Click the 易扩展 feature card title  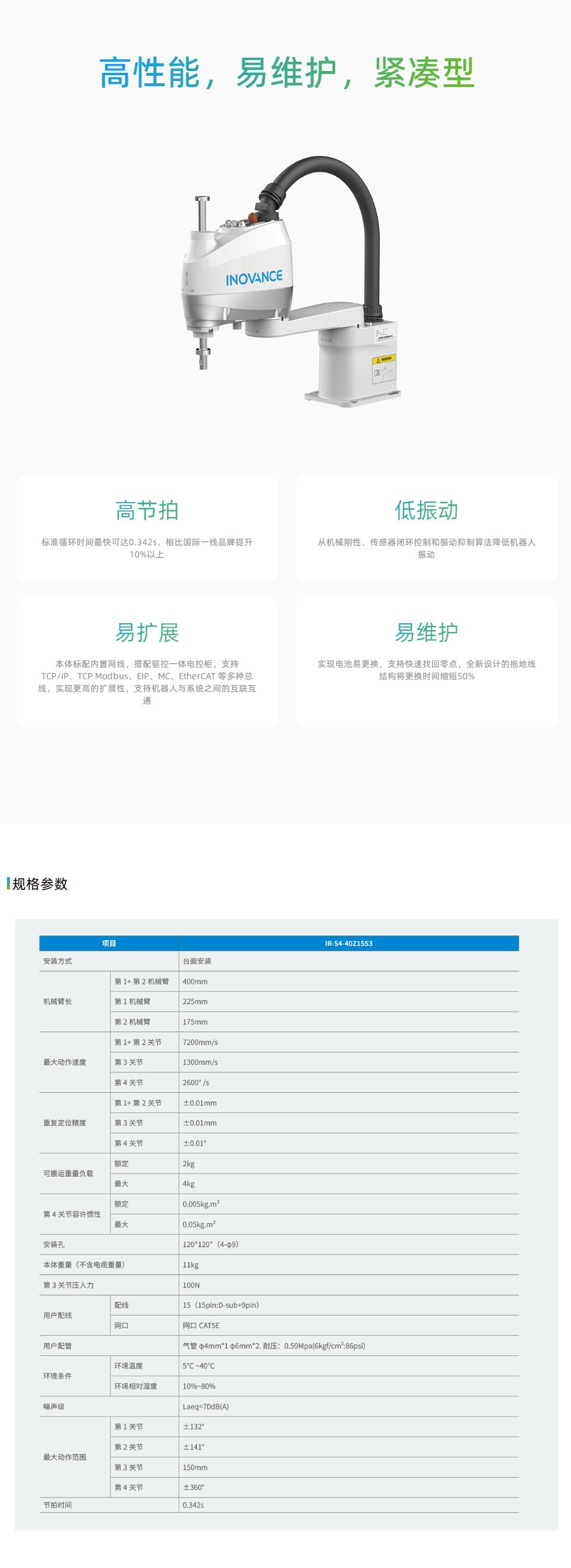(x=147, y=633)
